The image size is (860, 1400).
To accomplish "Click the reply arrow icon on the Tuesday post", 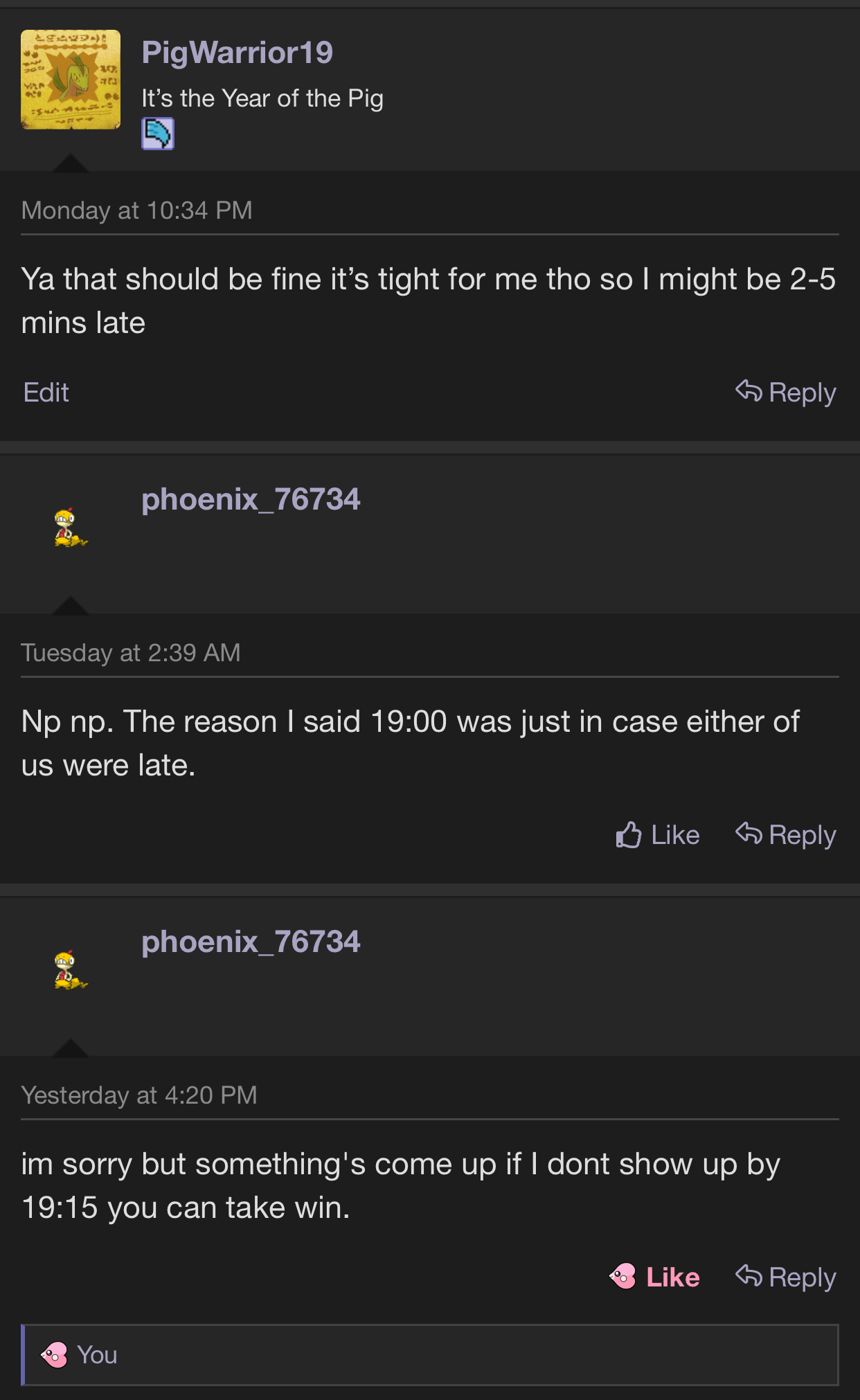I will pyautogui.click(x=749, y=834).
